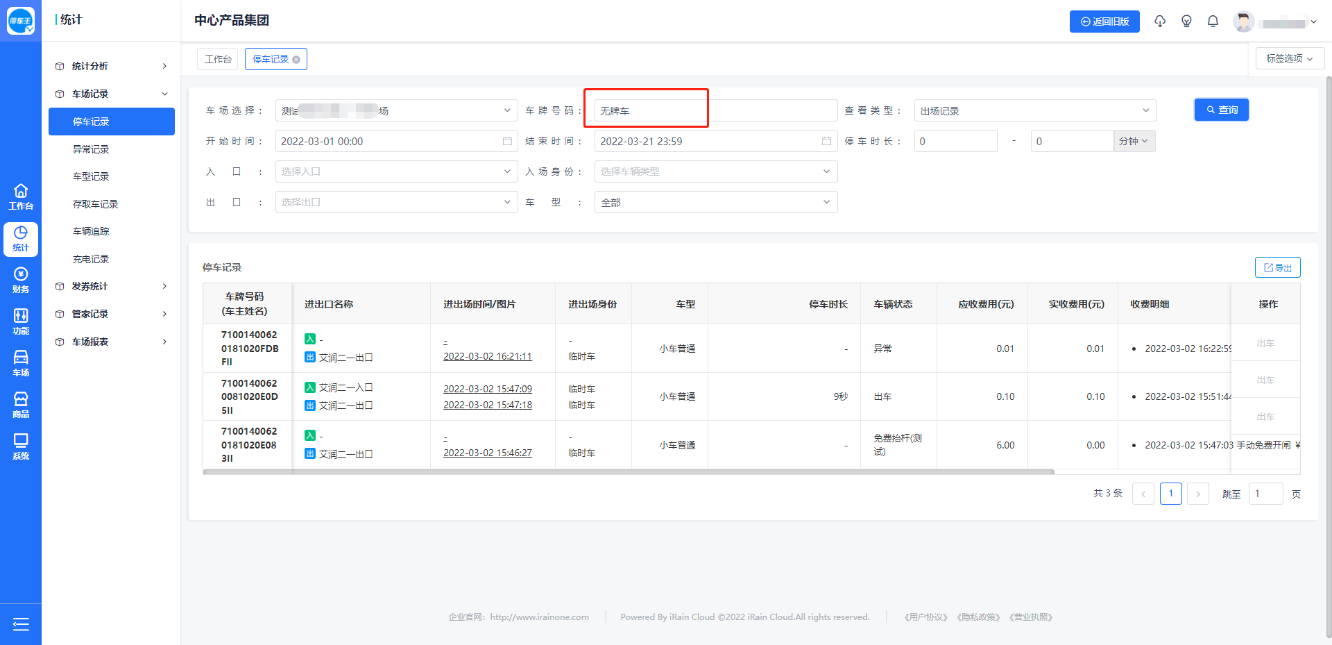Go to 车场 parking lot sidebar icon

pyautogui.click(x=20, y=363)
